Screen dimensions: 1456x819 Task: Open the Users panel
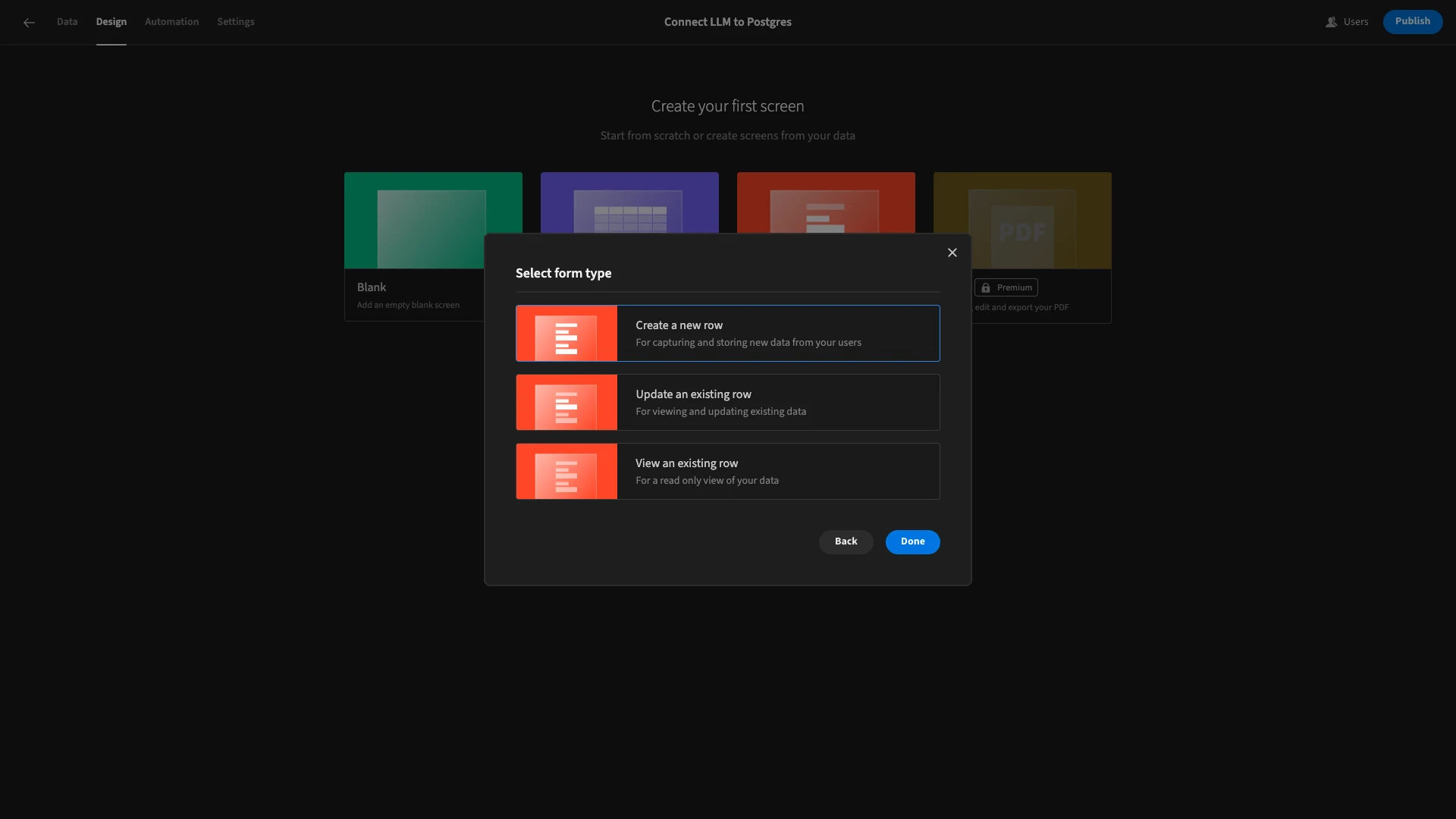(x=1347, y=22)
